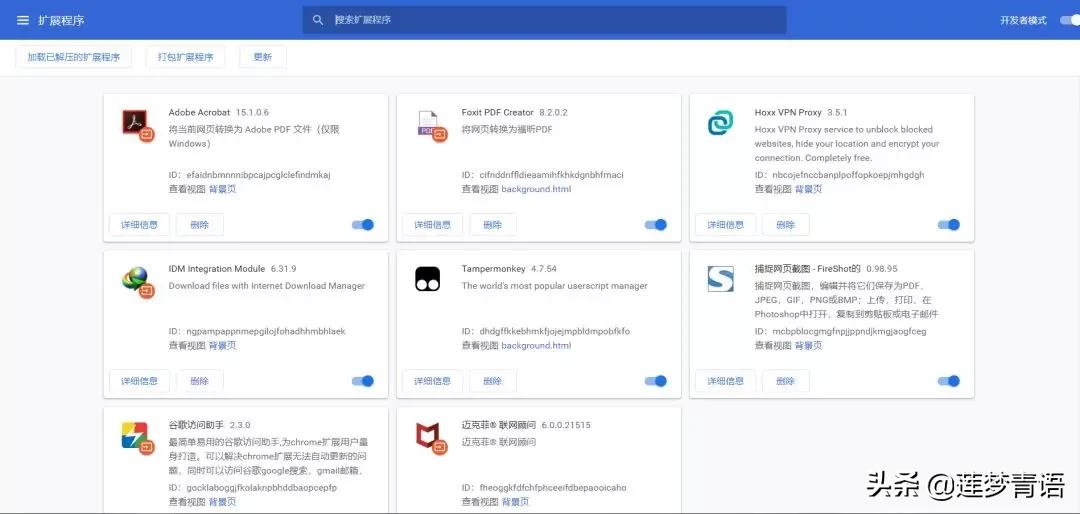
Task: Click the 扩展程序 page title
Action: point(61,20)
